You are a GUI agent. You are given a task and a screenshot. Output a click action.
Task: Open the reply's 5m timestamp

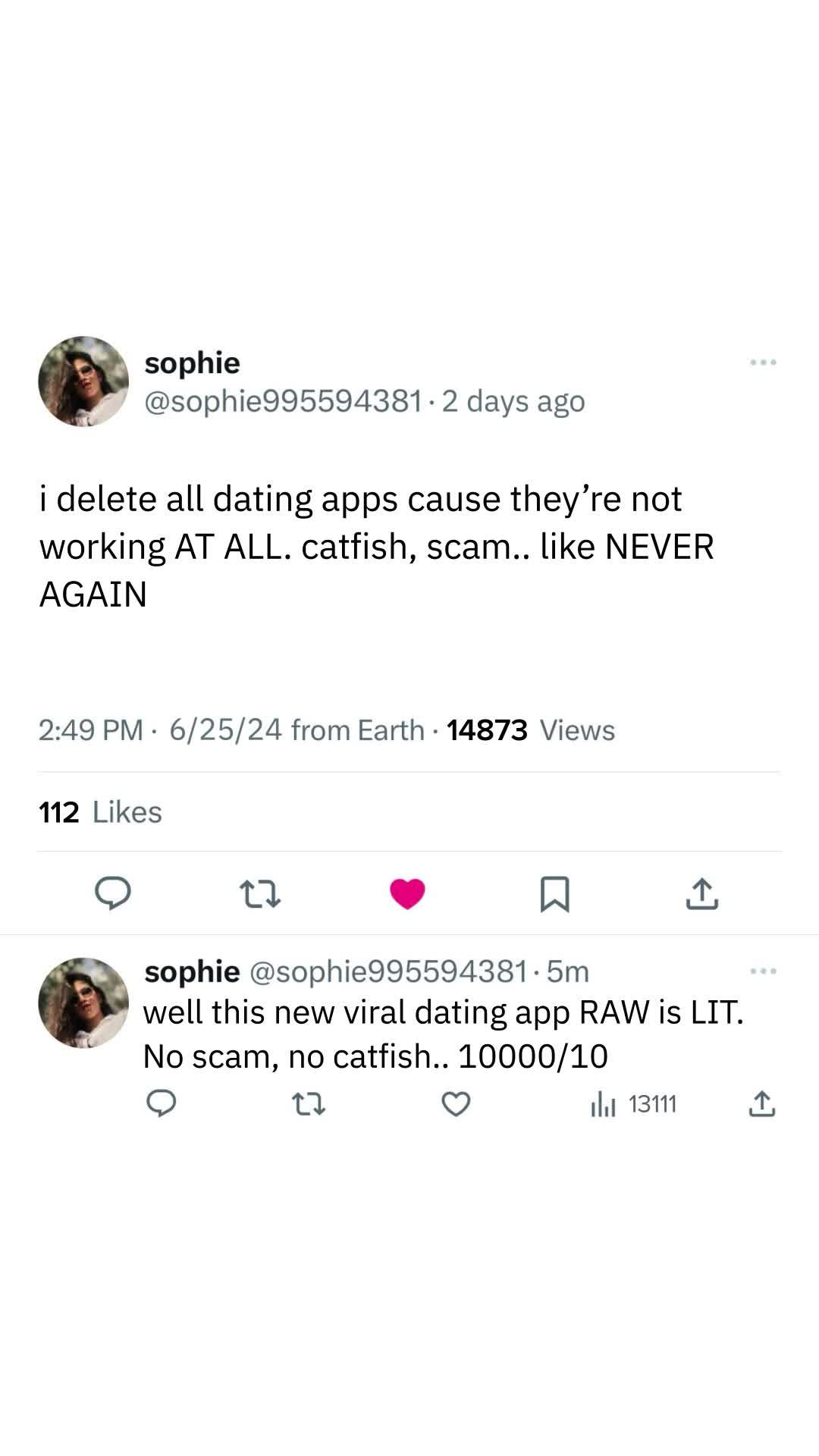[567, 971]
